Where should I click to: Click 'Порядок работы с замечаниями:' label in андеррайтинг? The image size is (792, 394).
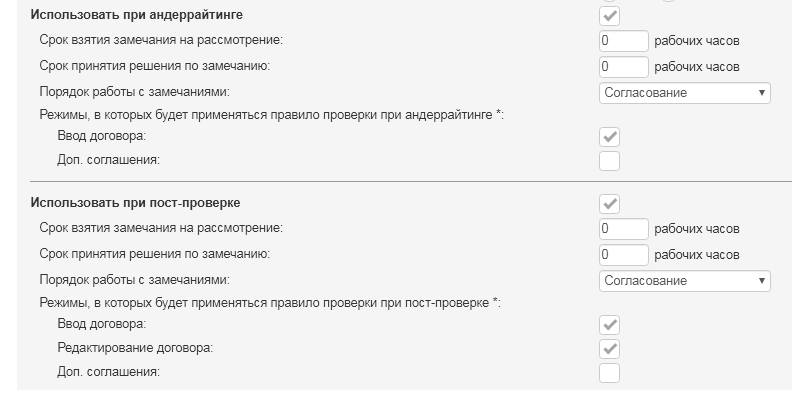click(x=134, y=92)
